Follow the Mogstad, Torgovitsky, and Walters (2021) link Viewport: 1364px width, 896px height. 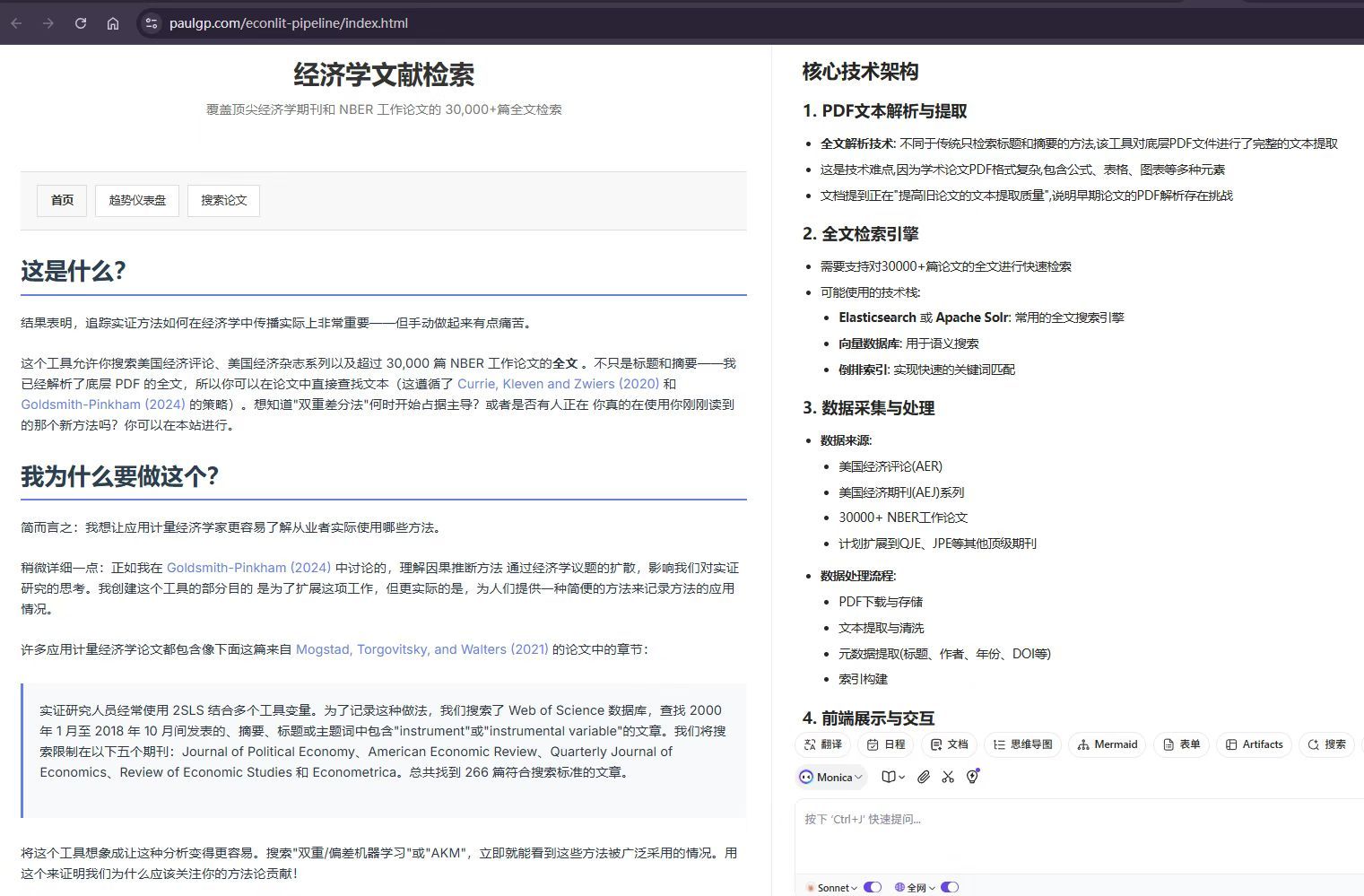point(421,649)
